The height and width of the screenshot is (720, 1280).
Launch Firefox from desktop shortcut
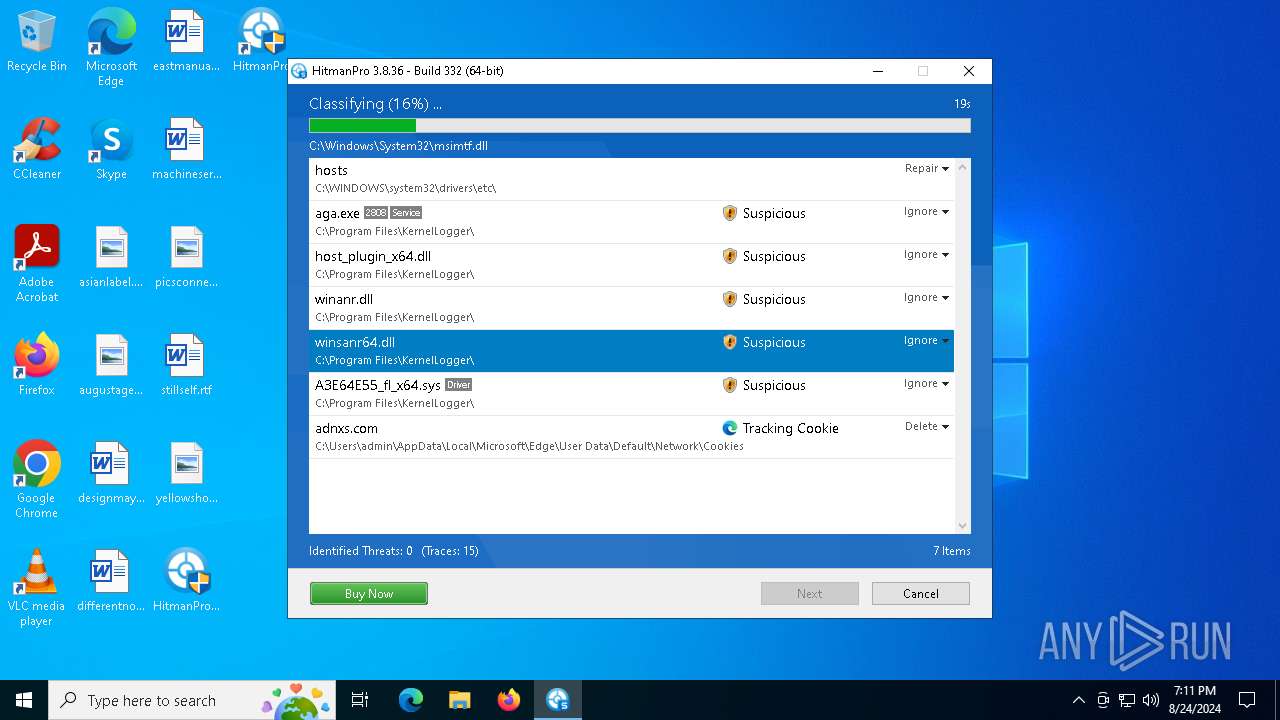click(x=37, y=366)
